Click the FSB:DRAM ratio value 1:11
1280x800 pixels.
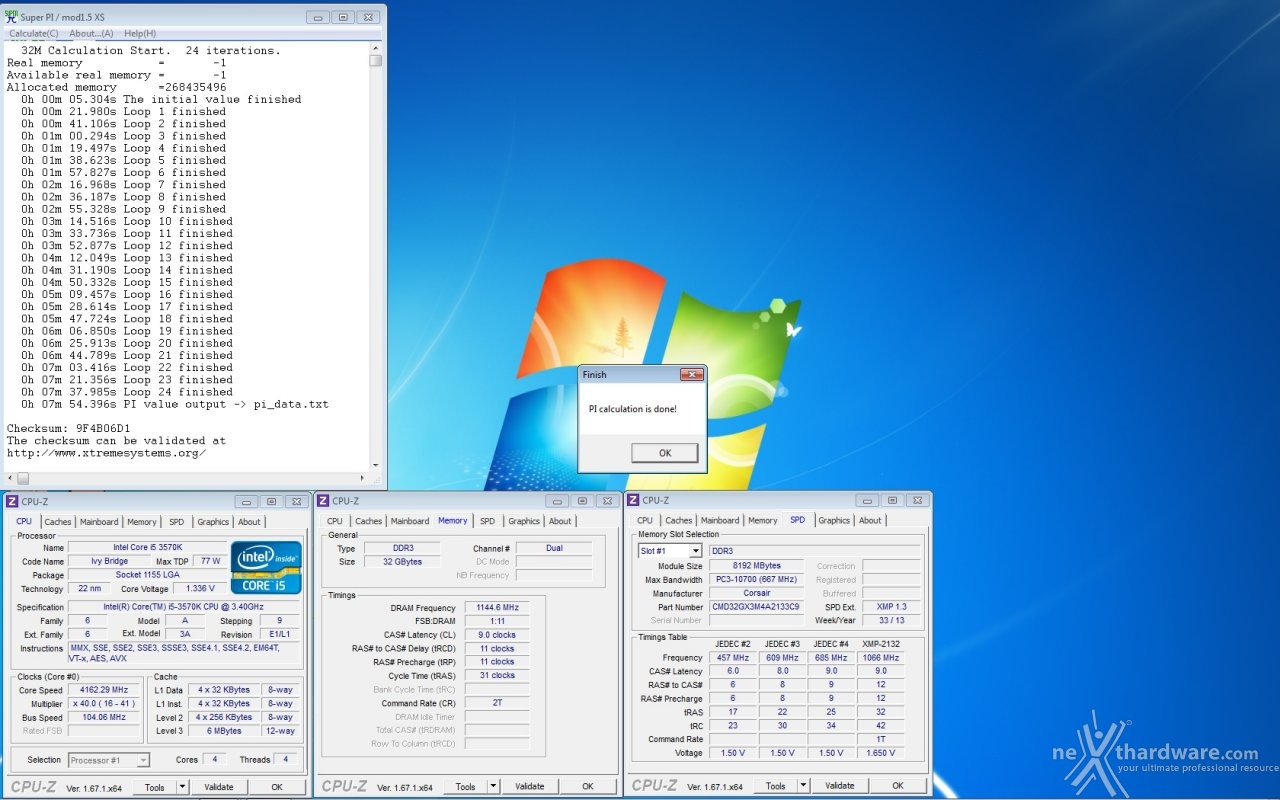coord(497,621)
